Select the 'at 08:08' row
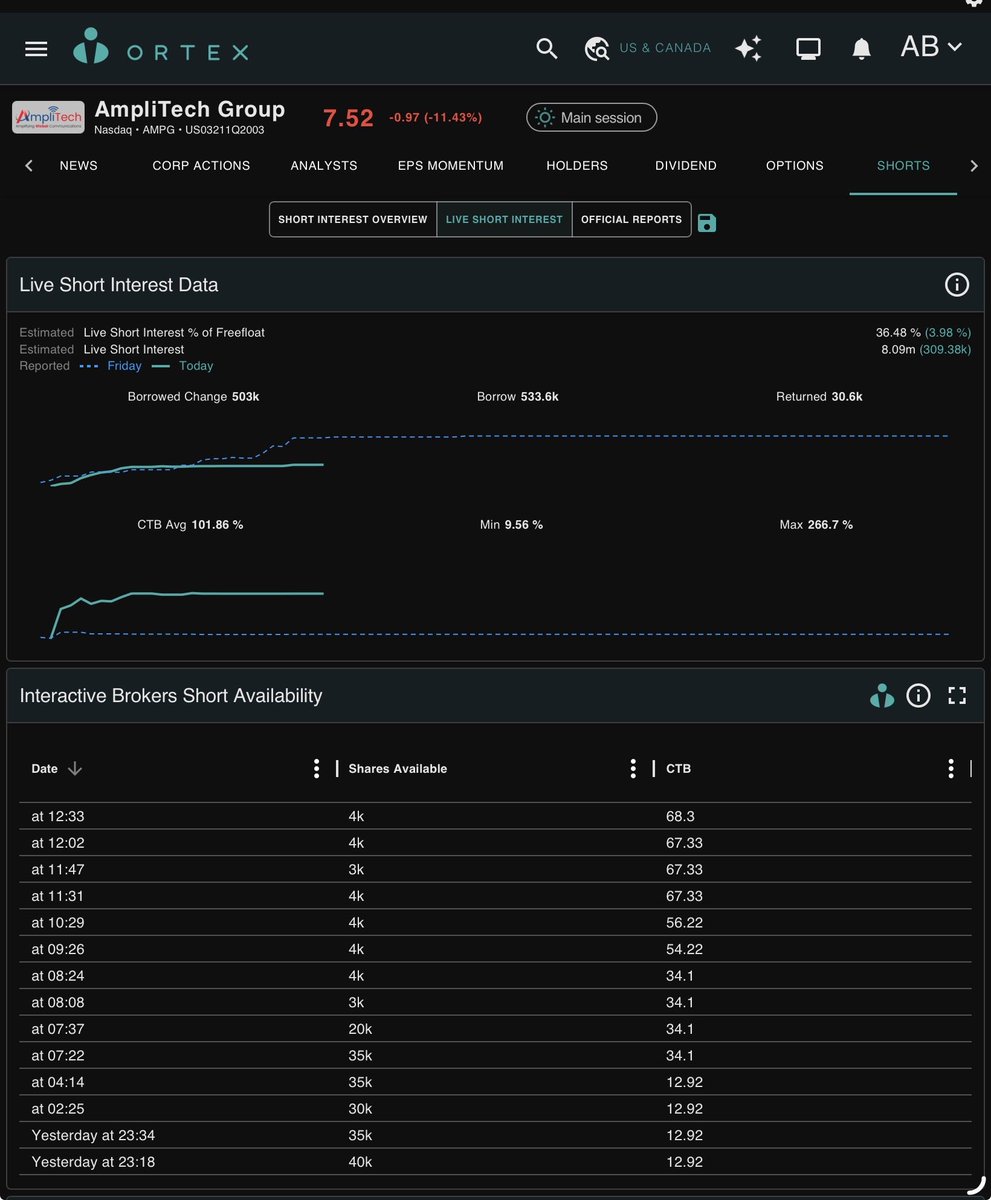The image size is (991, 1200). tap(495, 1002)
